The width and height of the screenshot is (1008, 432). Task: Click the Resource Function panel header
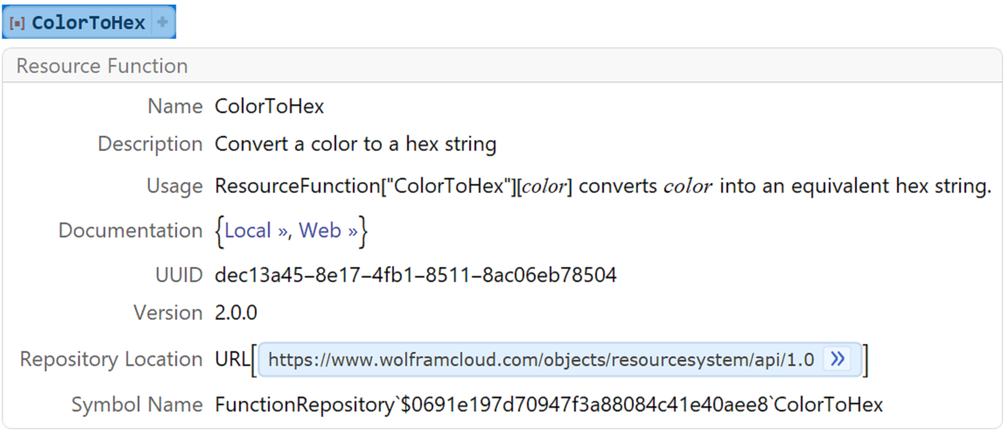pyautogui.click(x=102, y=67)
